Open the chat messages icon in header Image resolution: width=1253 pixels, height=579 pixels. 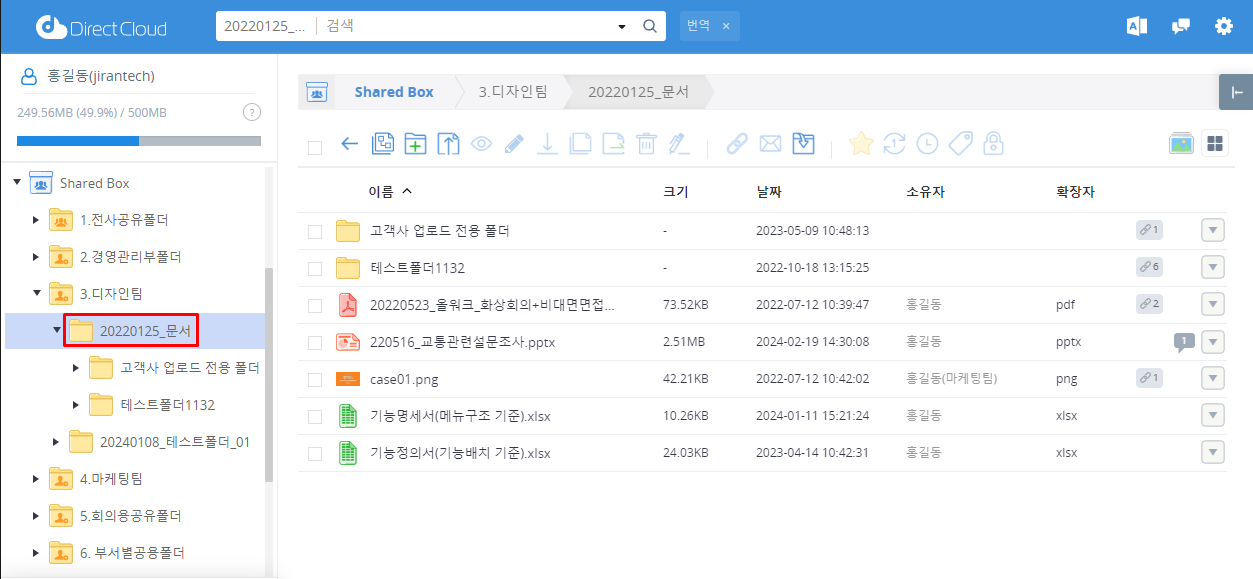(x=1181, y=26)
